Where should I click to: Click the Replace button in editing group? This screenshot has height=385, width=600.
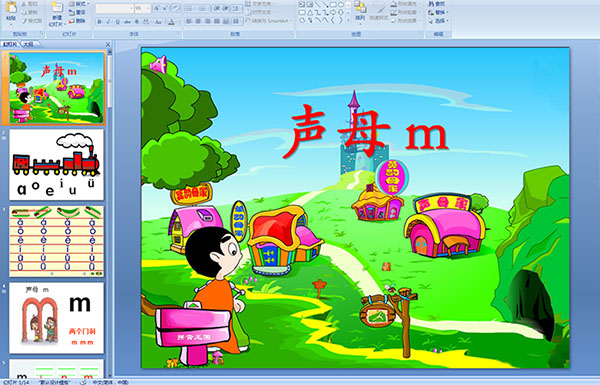[x=437, y=12]
